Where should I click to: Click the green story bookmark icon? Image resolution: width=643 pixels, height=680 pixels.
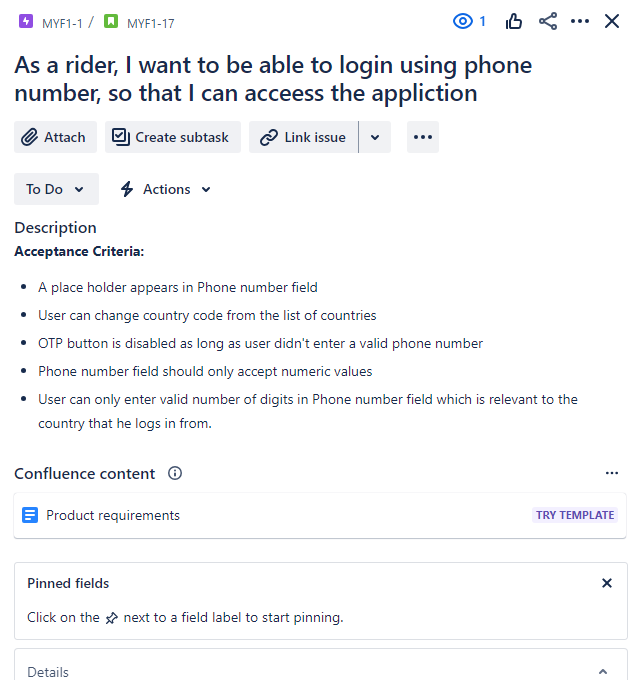[111, 21]
